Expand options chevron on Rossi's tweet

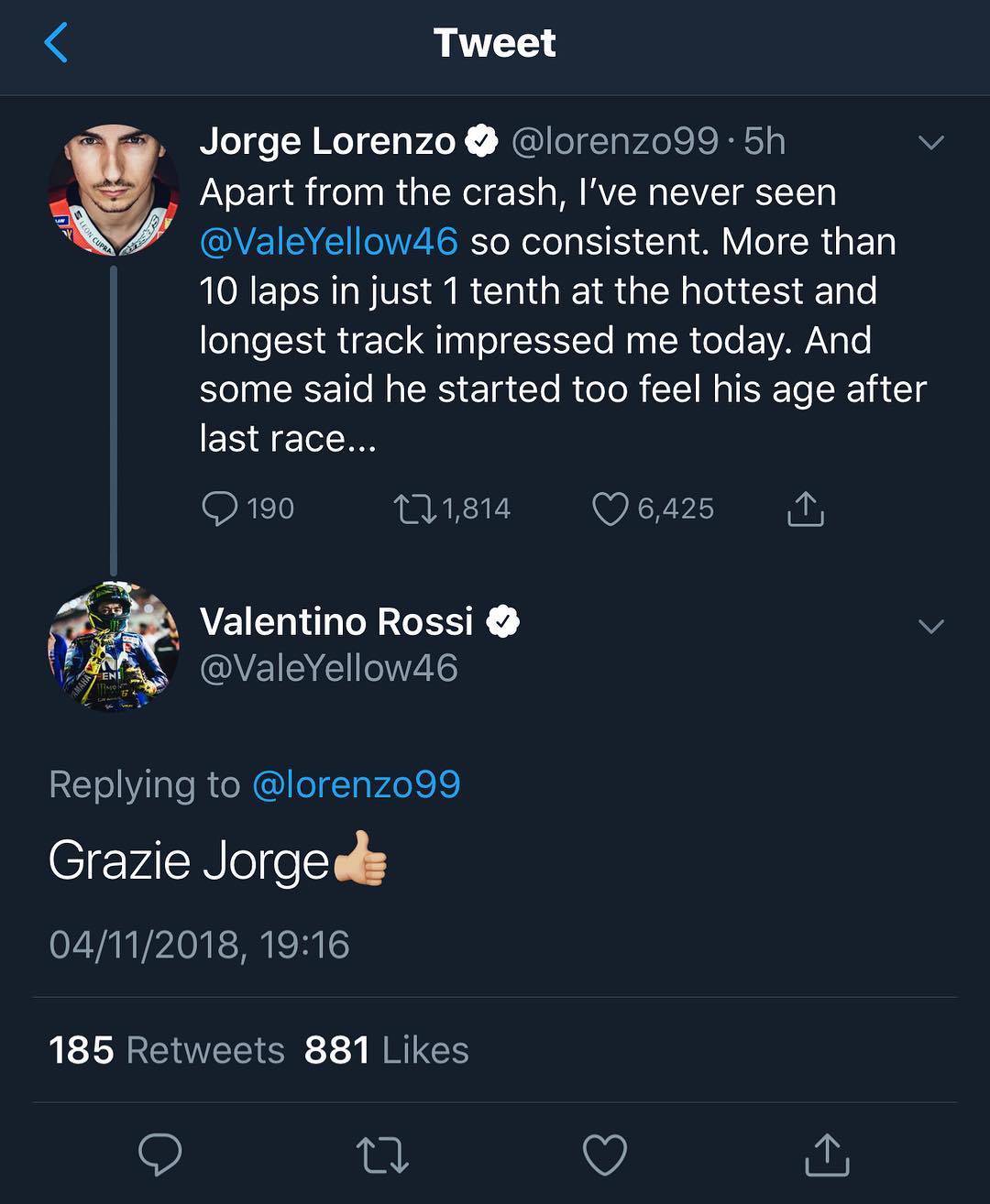point(931,627)
